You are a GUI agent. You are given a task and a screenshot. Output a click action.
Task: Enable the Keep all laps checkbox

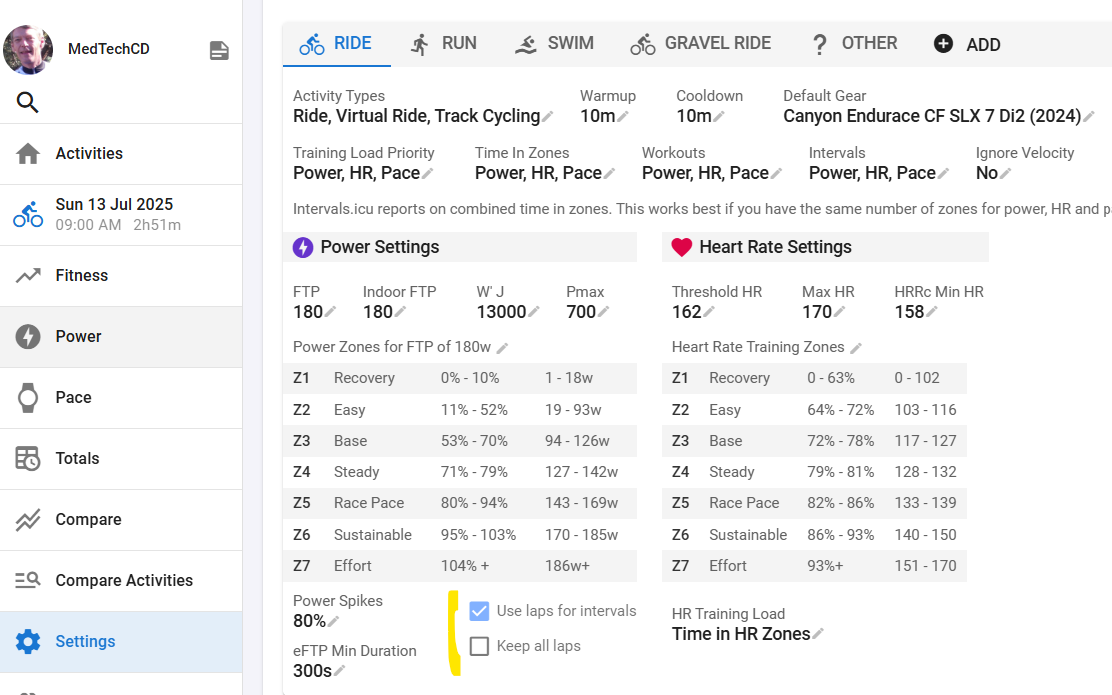tap(480, 646)
